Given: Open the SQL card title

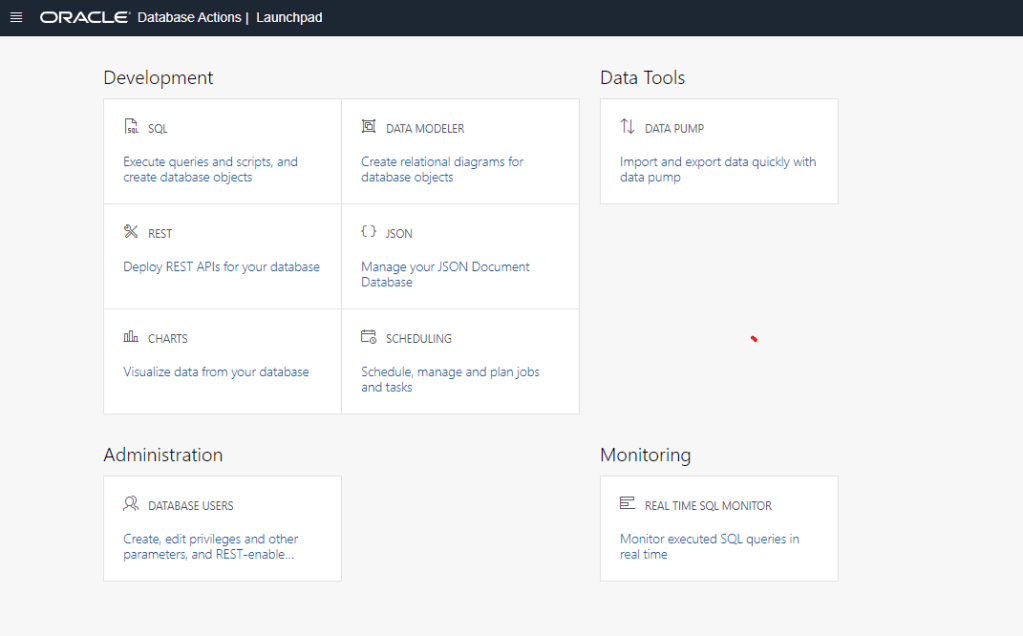Looking at the screenshot, I should pyautogui.click(x=158, y=129).
